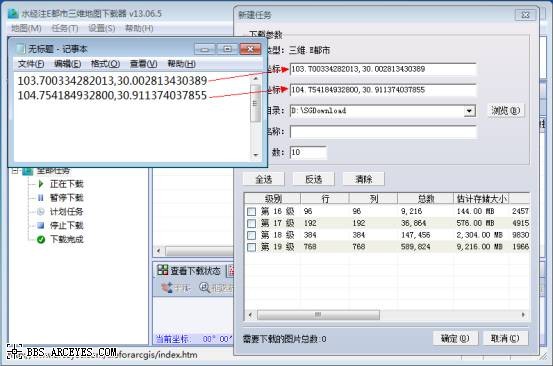Enable the 第 17 级 level checkbox
The height and width of the screenshot is (366, 553).
point(251,224)
